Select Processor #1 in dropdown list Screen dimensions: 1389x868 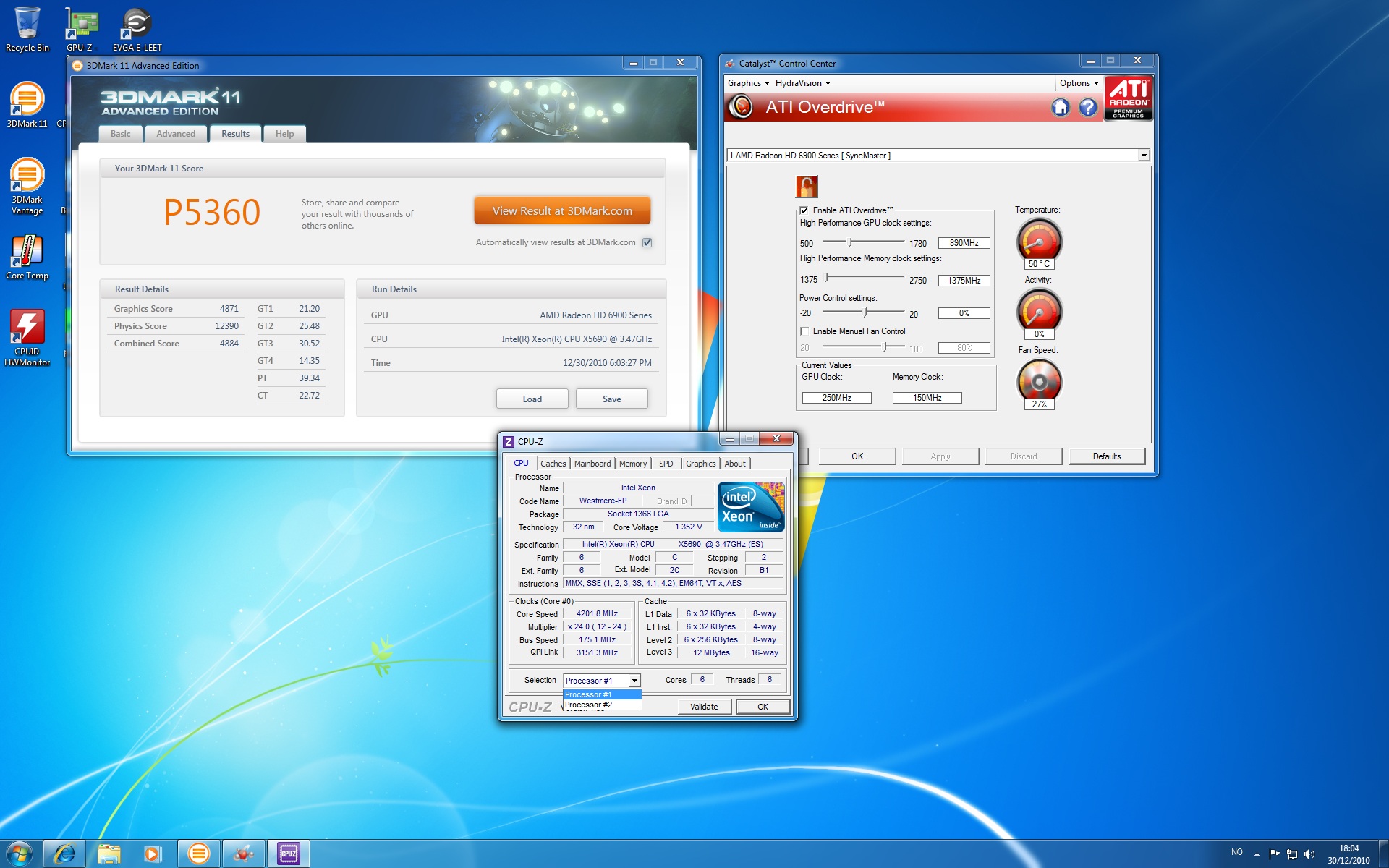(x=602, y=694)
